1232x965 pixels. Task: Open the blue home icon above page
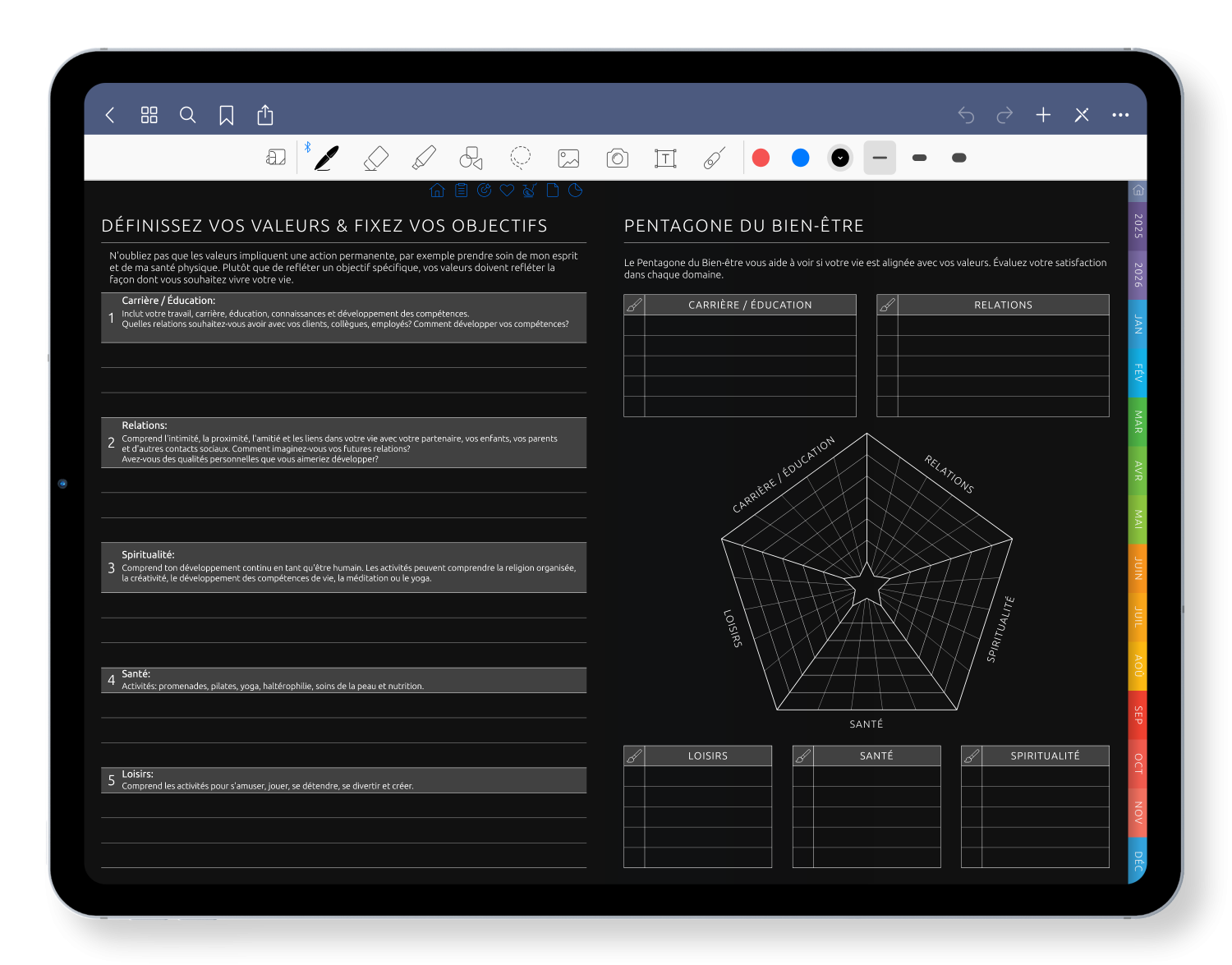tap(437, 191)
